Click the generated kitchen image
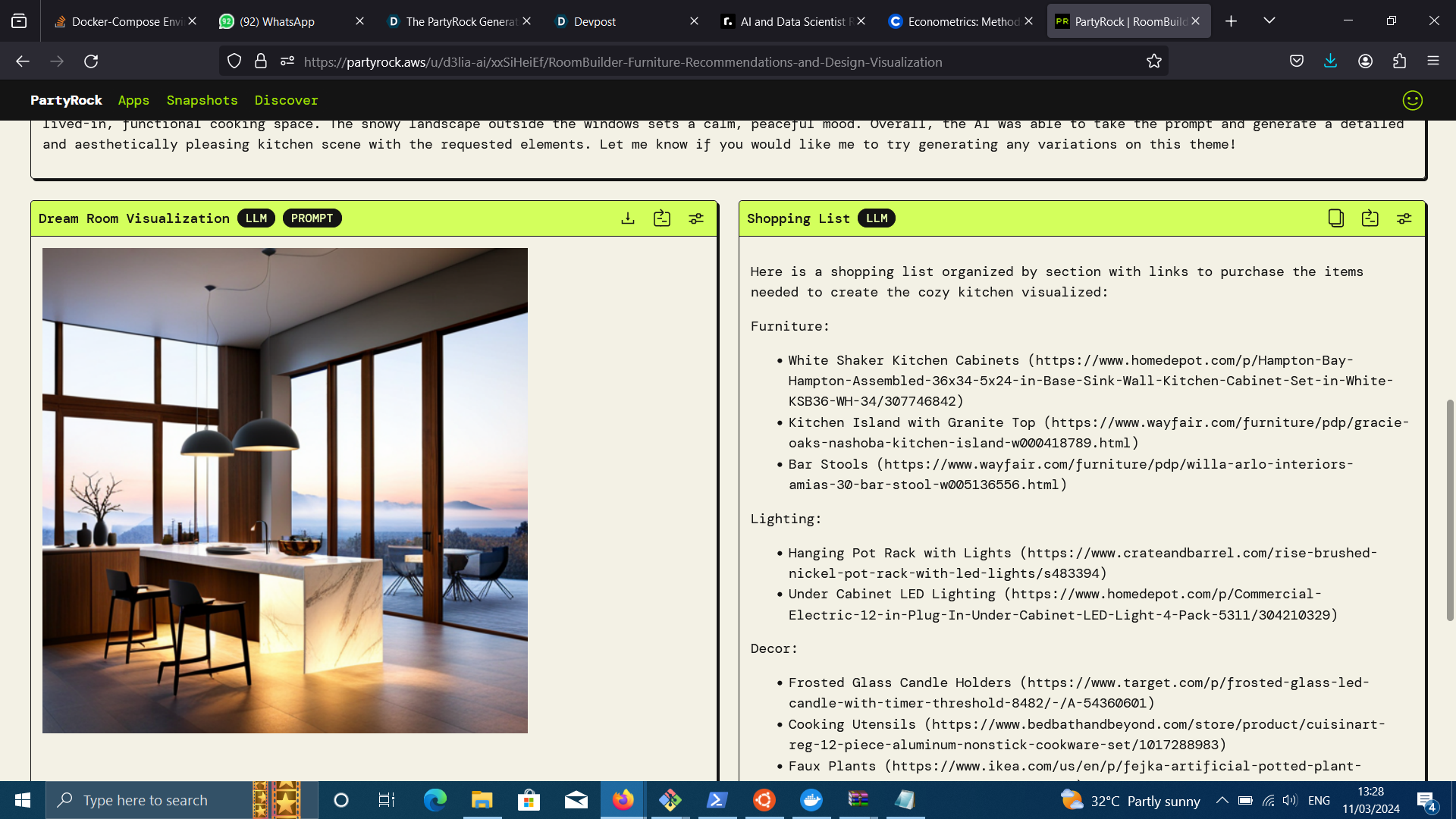 (285, 490)
